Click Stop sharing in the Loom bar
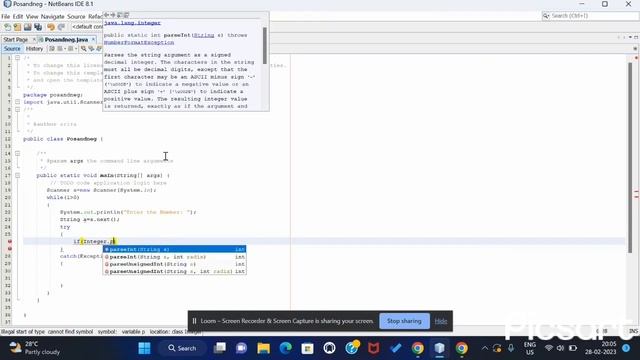640x360 pixels. click(404, 321)
